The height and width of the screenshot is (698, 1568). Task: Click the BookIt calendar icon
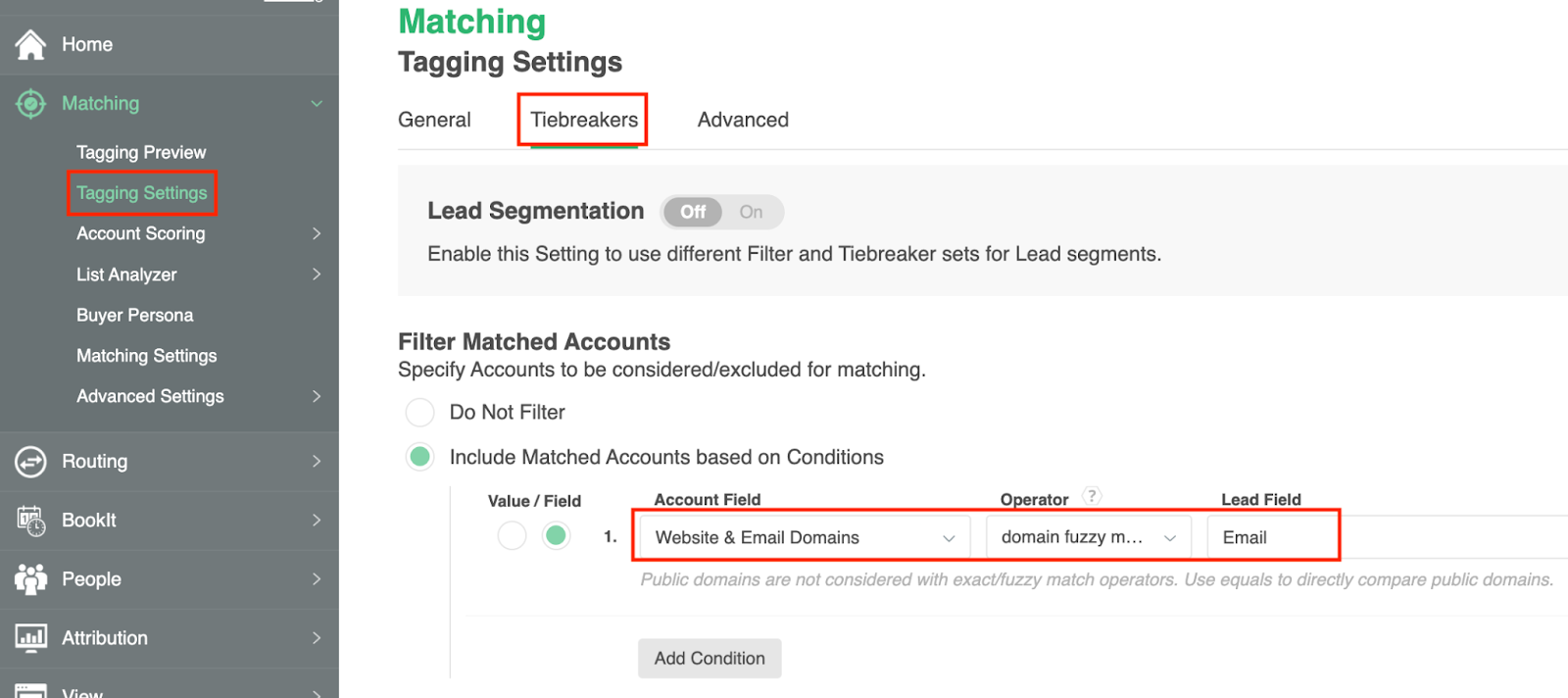[30, 521]
